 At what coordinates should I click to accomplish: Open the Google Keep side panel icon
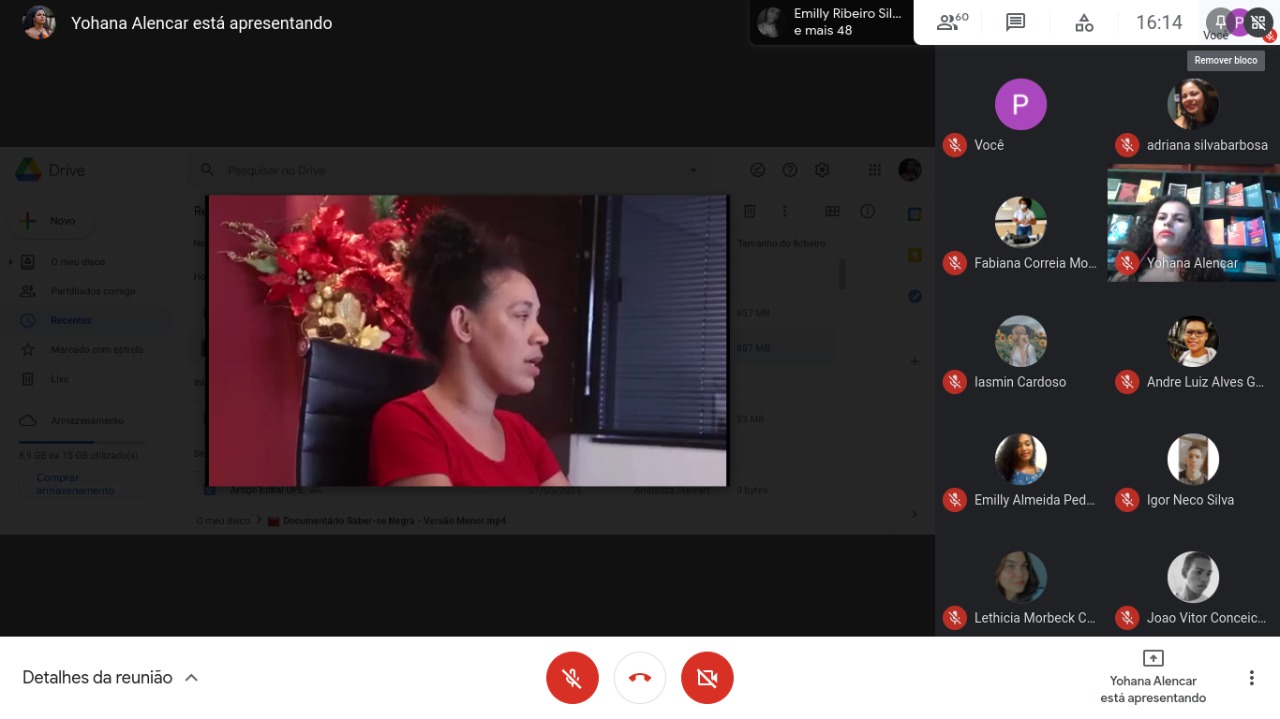pos(914,255)
